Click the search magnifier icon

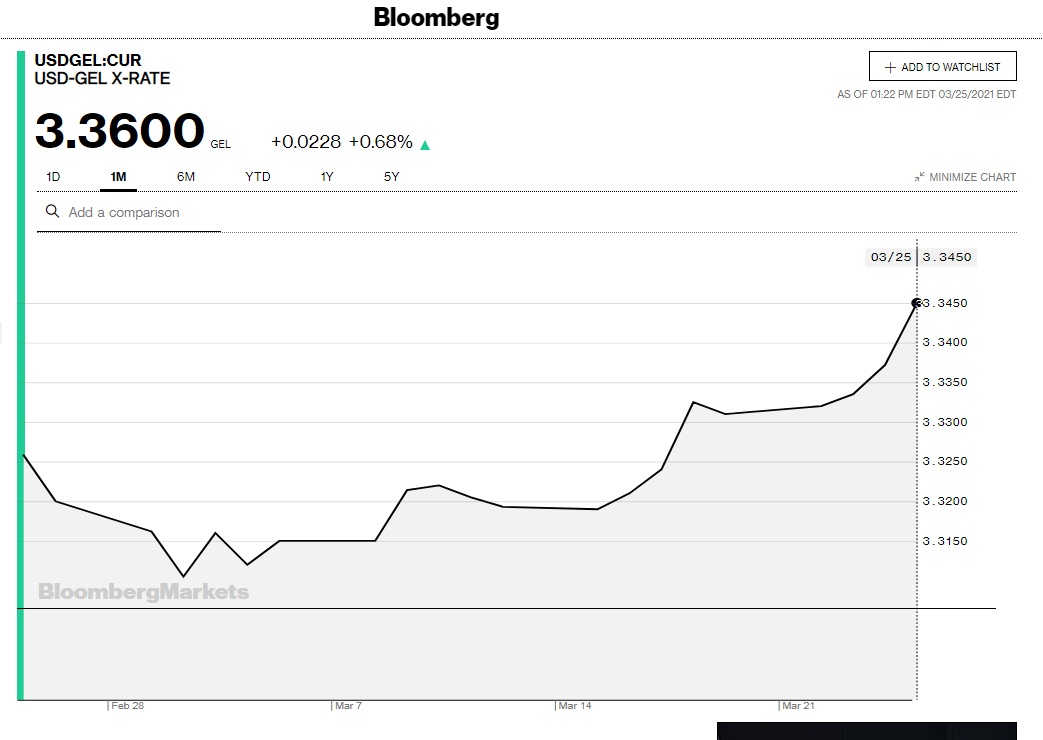[52, 212]
